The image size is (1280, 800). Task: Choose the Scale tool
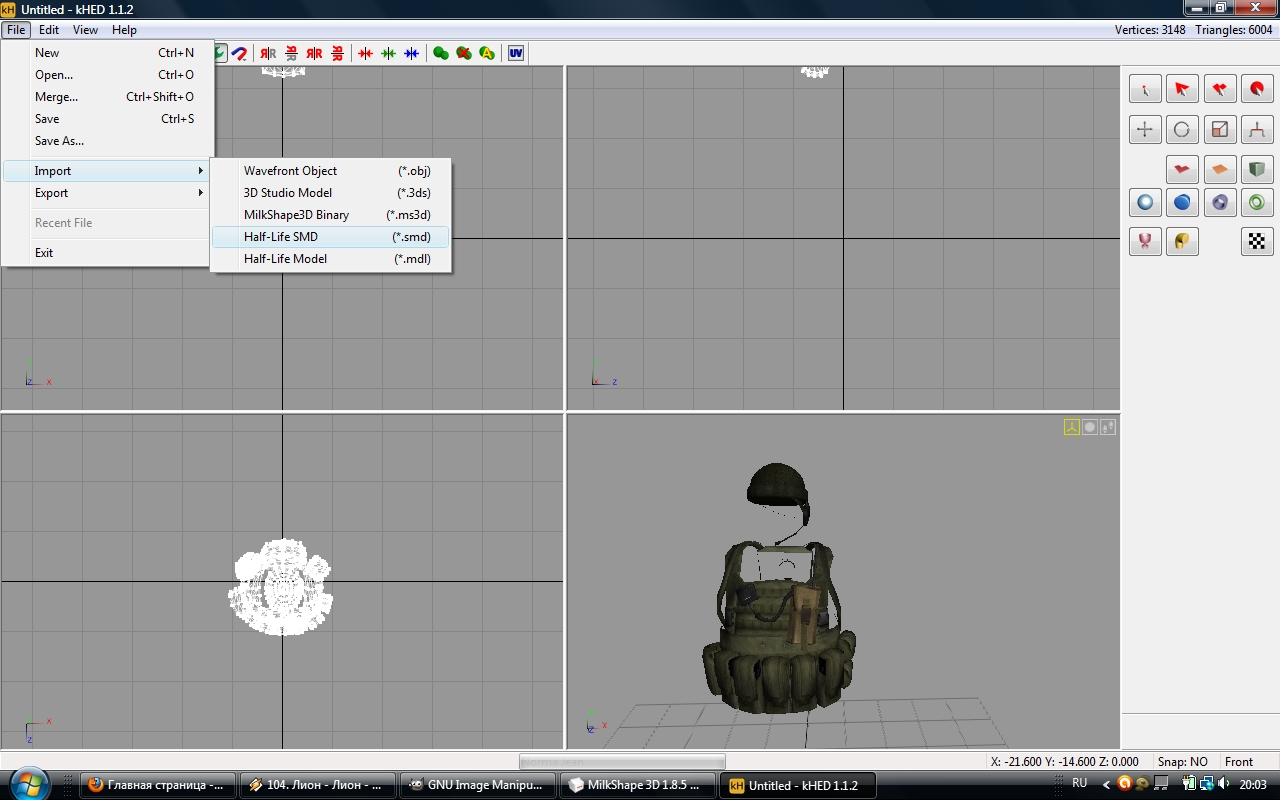click(x=1219, y=129)
